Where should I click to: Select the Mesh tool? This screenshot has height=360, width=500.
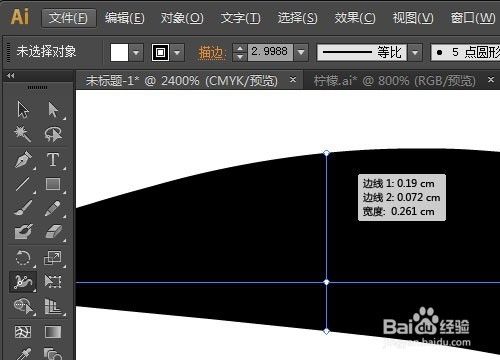(23, 332)
